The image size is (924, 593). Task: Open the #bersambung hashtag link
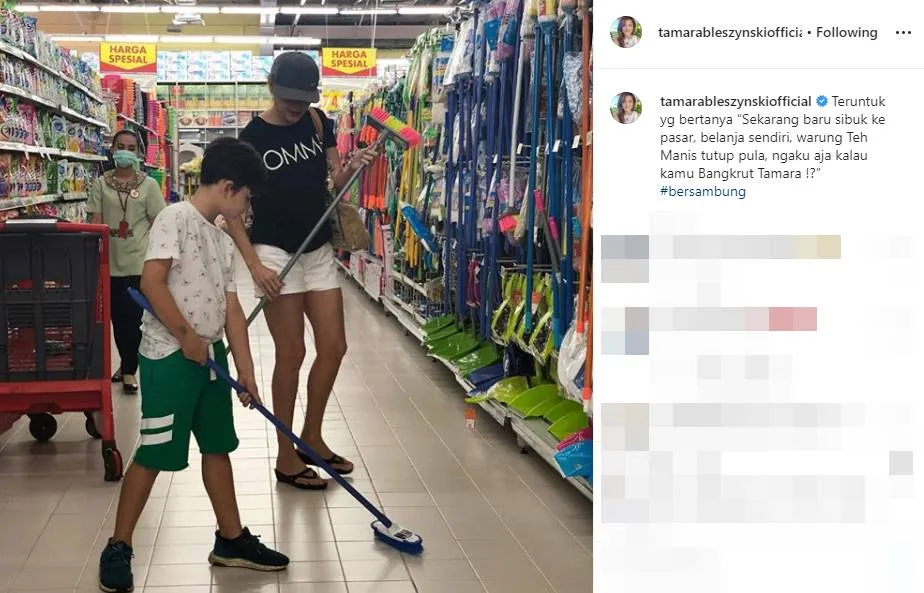point(702,192)
